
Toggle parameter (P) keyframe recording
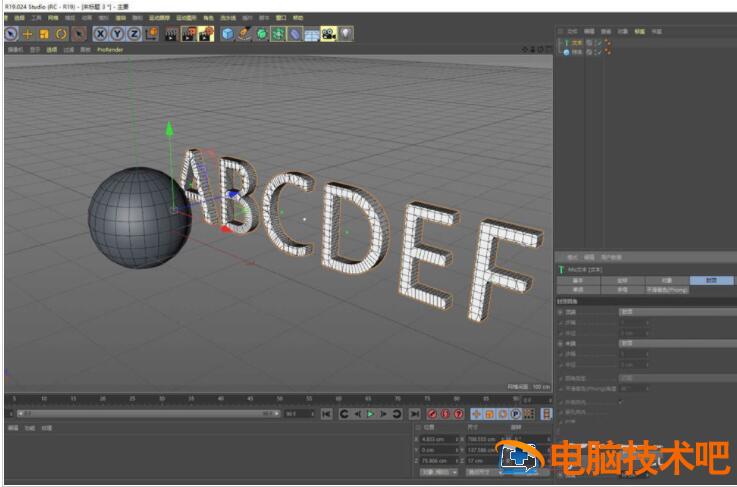tap(516, 414)
